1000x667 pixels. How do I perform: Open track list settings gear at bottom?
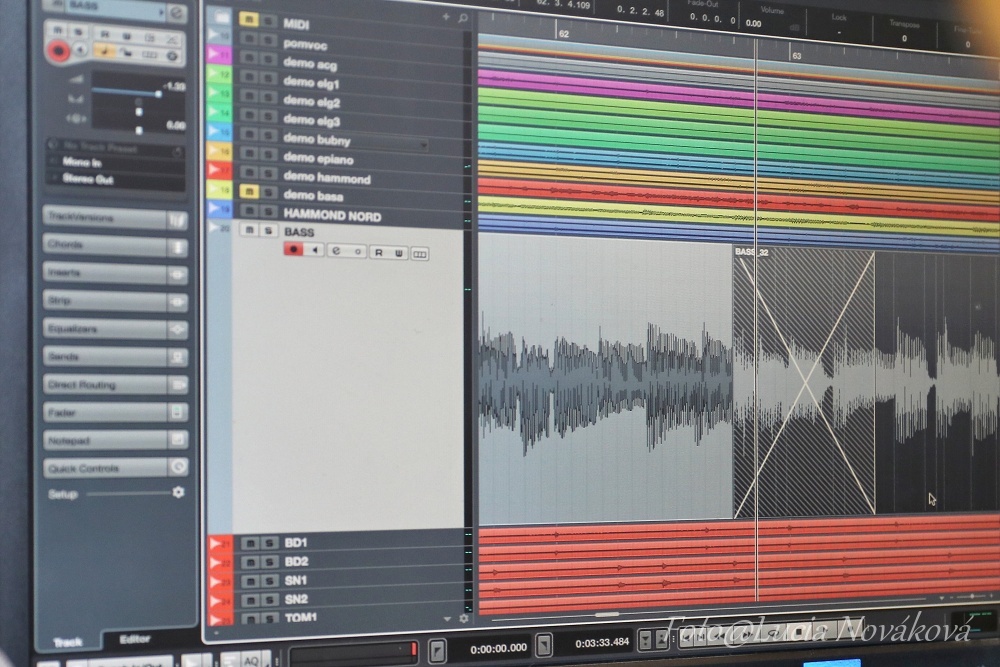click(464, 618)
